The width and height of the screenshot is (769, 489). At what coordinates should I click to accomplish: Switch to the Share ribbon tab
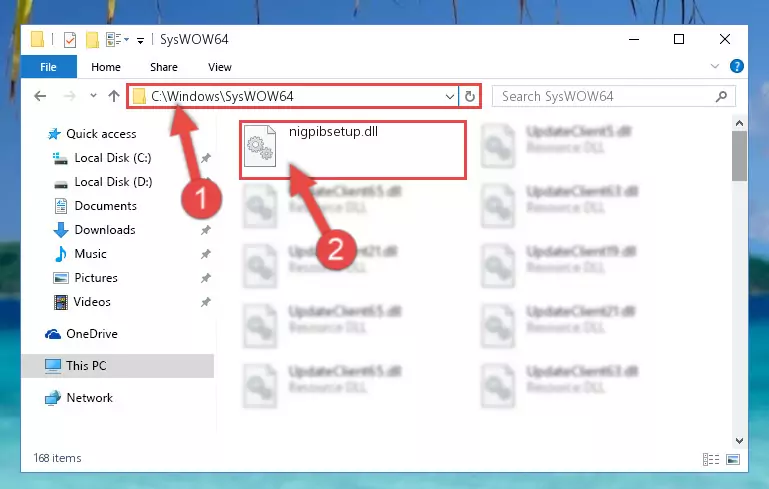[164, 67]
